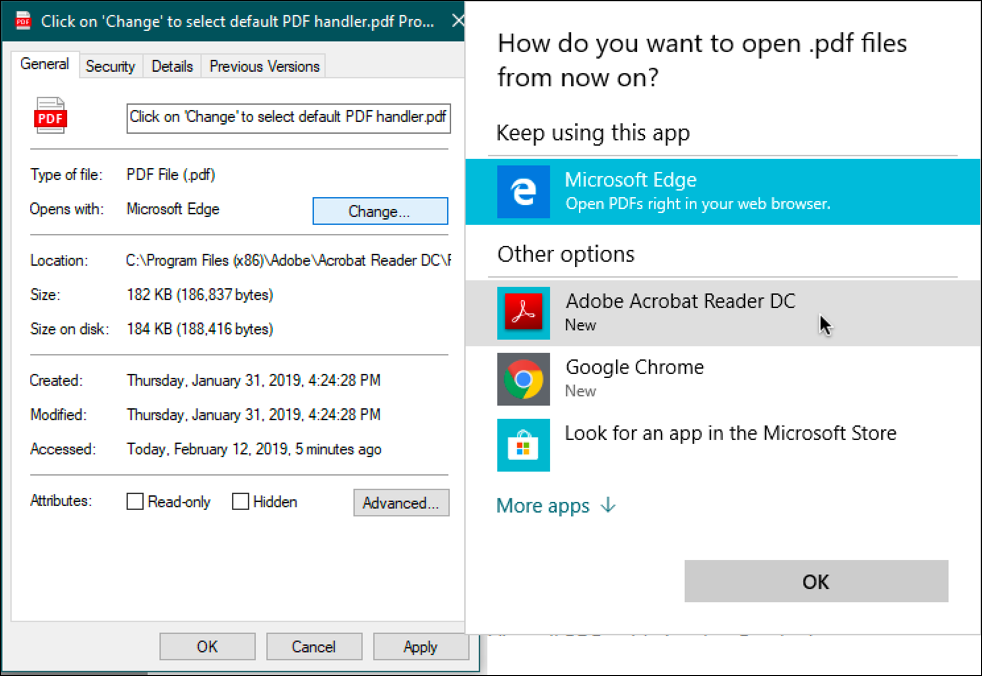Click the Microsoft Edge icon
This screenshot has width=982, height=676.
524,190
